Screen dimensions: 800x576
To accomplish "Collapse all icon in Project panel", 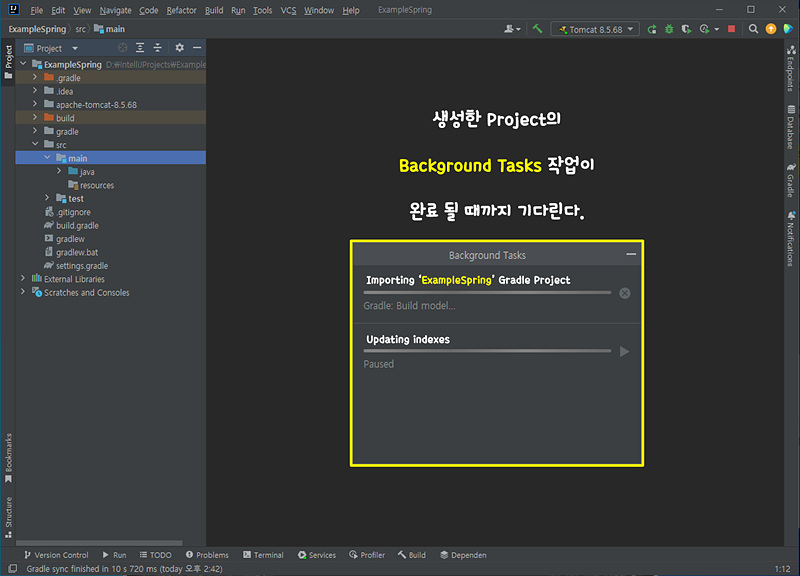I will pos(158,48).
